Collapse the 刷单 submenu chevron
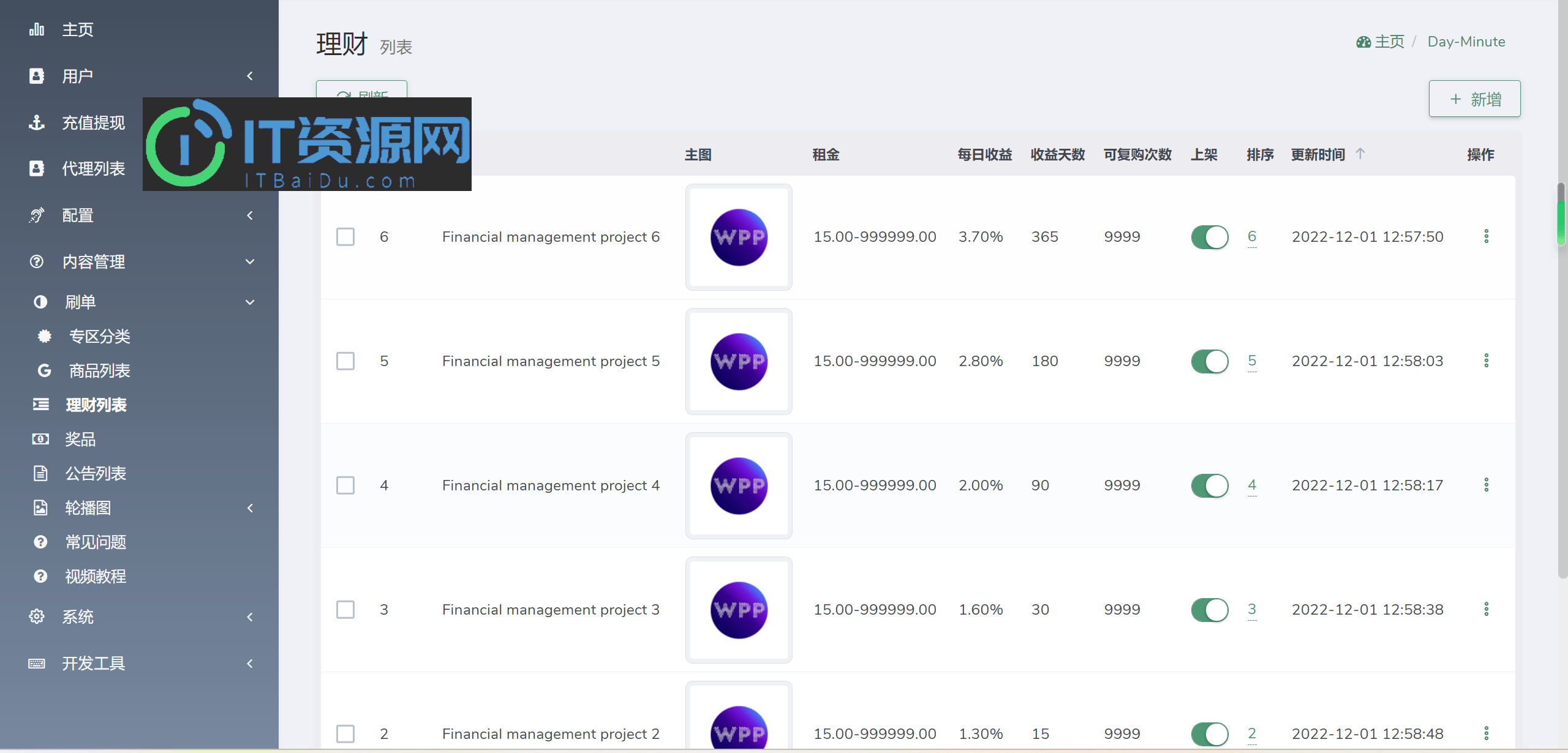The height and width of the screenshot is (753, 1568). [x=250, y=302]
